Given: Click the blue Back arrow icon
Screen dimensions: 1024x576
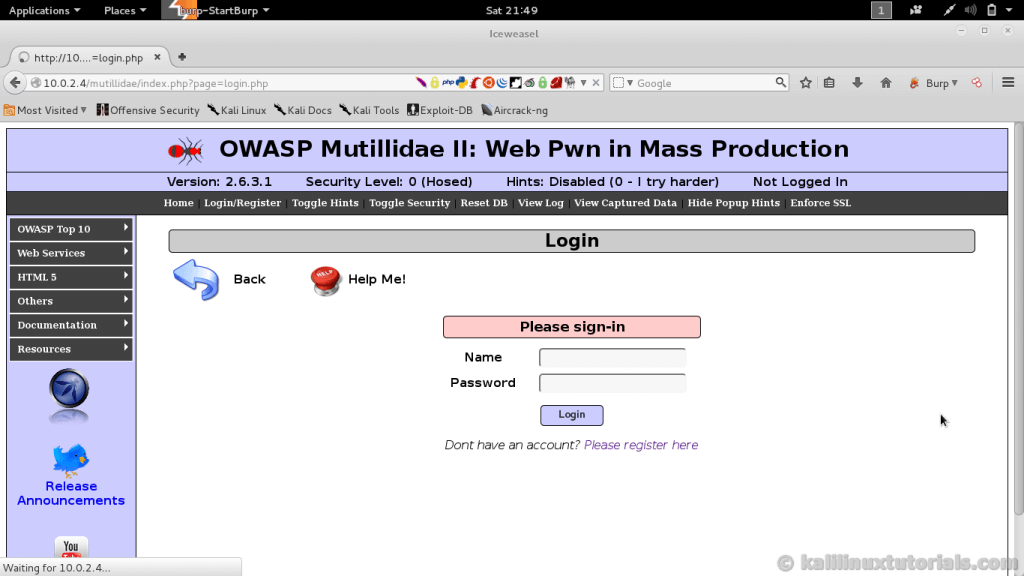Looking at the screenshot, I should [196, 280].
